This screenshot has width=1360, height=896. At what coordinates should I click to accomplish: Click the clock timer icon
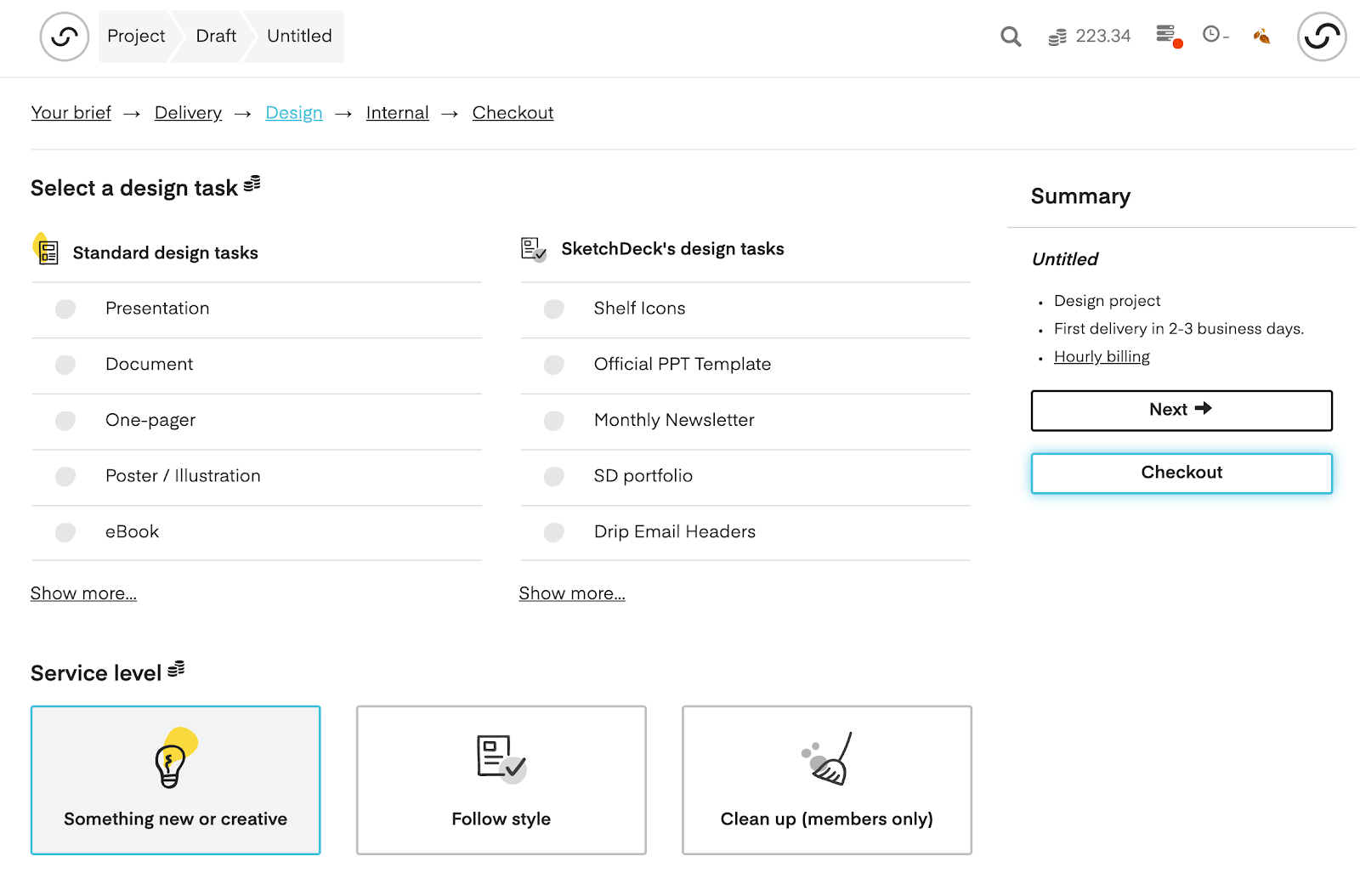(1211, 34)
